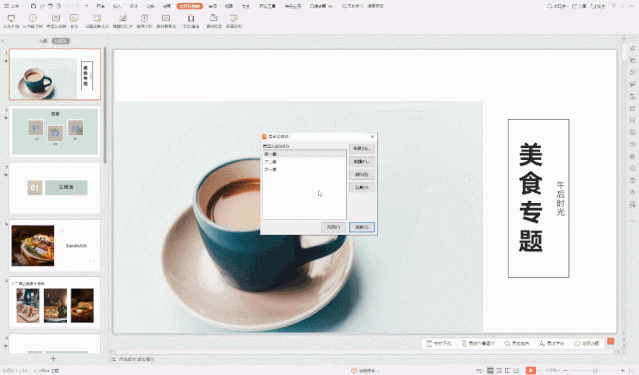Click the speaker notes ribbon icon
The image size is (639, 375).
[x=166, y=18]
